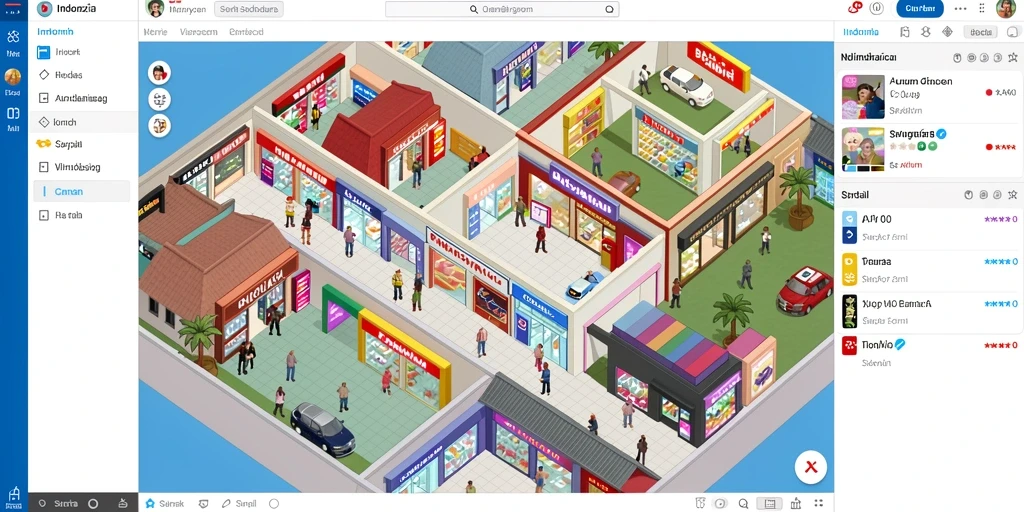Expand the Sort dropdown in top bar
Image resolution: width=1024 pixels, height=512 pixels.
click(248, 9)
